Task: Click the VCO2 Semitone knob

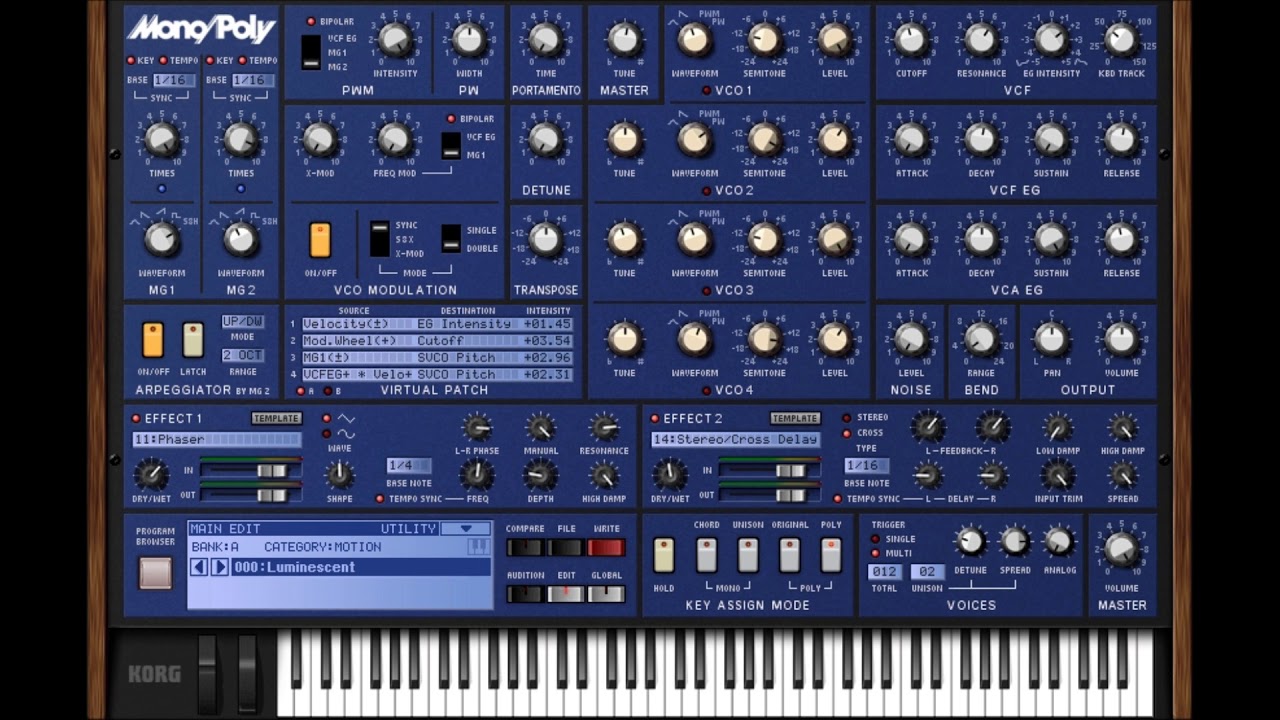Action: 764,139
